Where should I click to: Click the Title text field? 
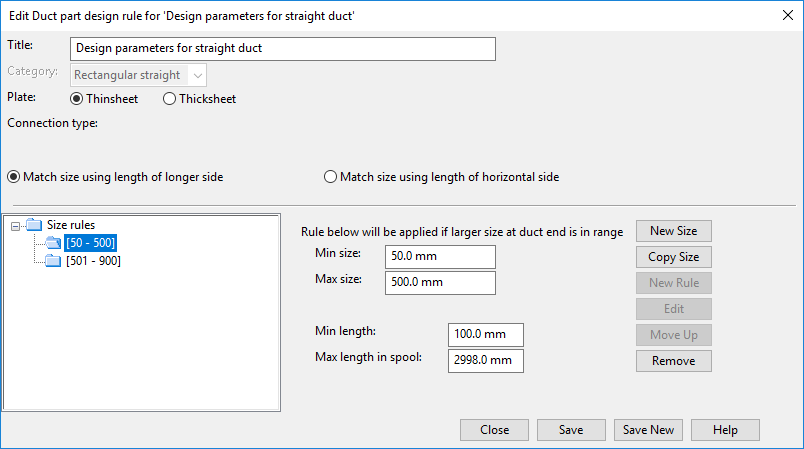[283, 49]
